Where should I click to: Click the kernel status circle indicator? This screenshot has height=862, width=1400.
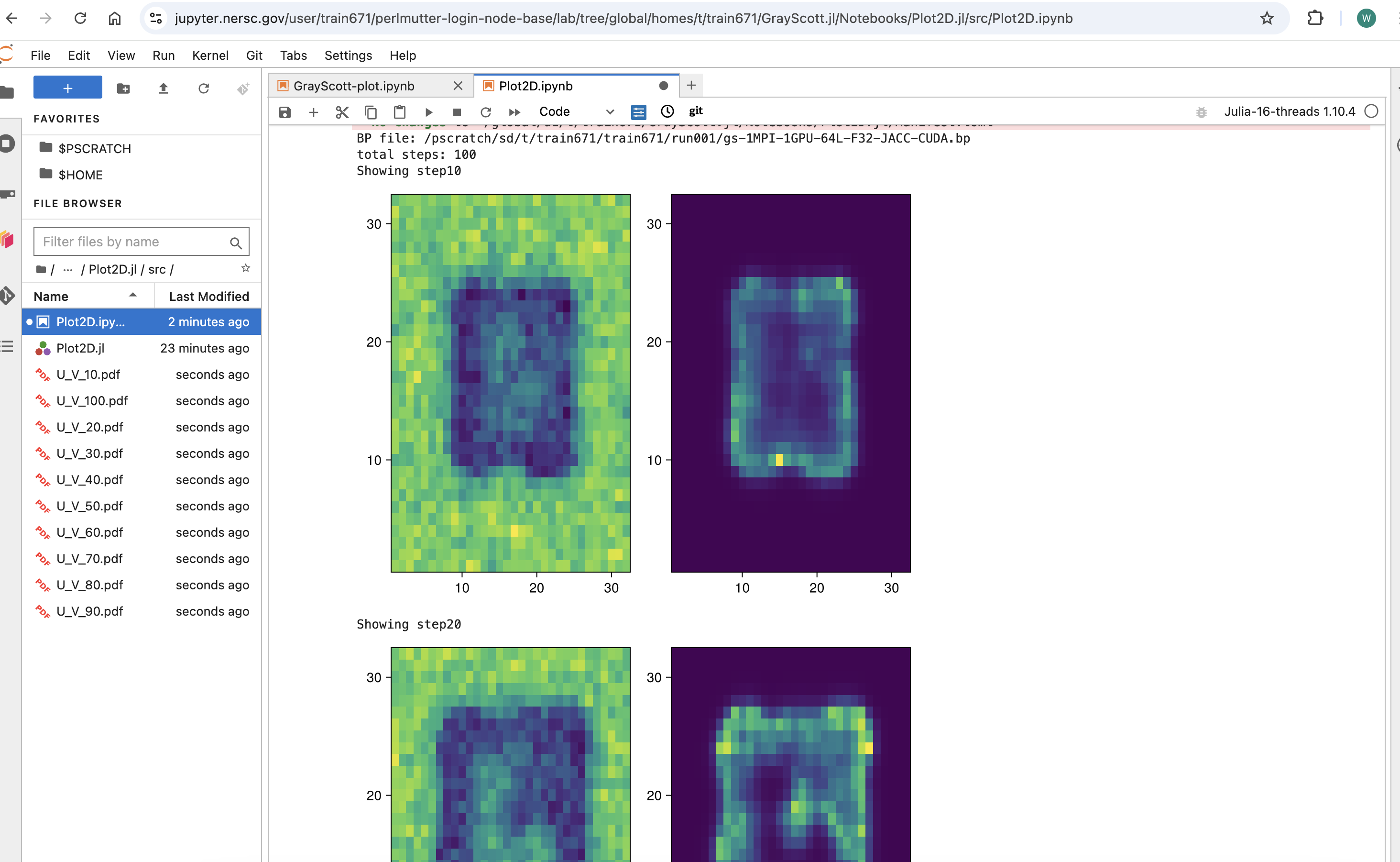tap(1371, 112)
